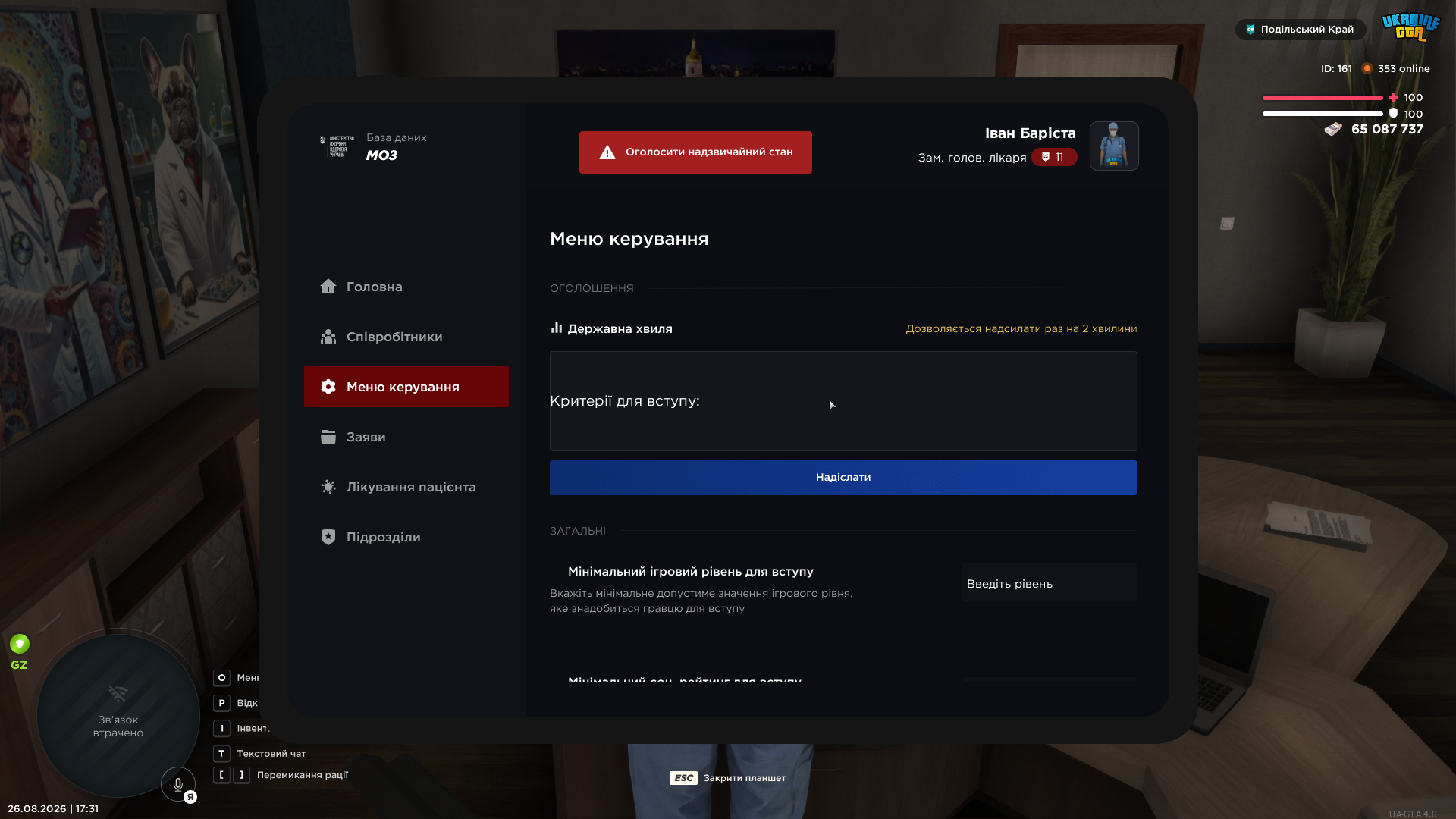Click the МОЗ ministry logo
This screenshot has width=1456, height=819.
coord(337,146)
